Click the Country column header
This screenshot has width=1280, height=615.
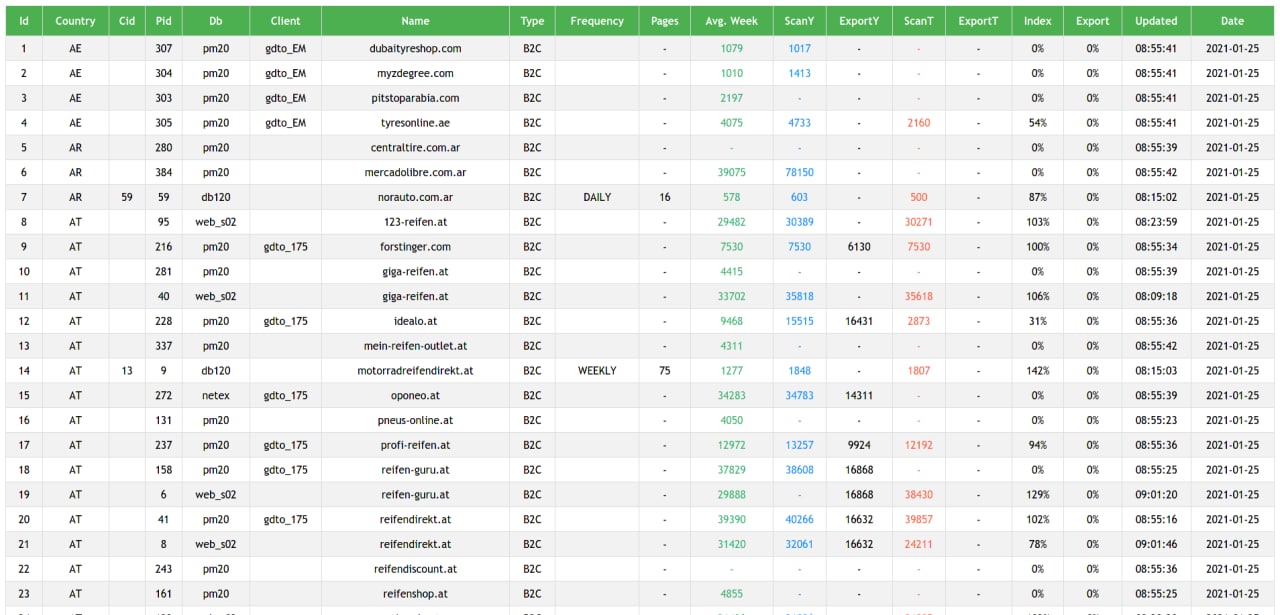[x=76, y=21]
